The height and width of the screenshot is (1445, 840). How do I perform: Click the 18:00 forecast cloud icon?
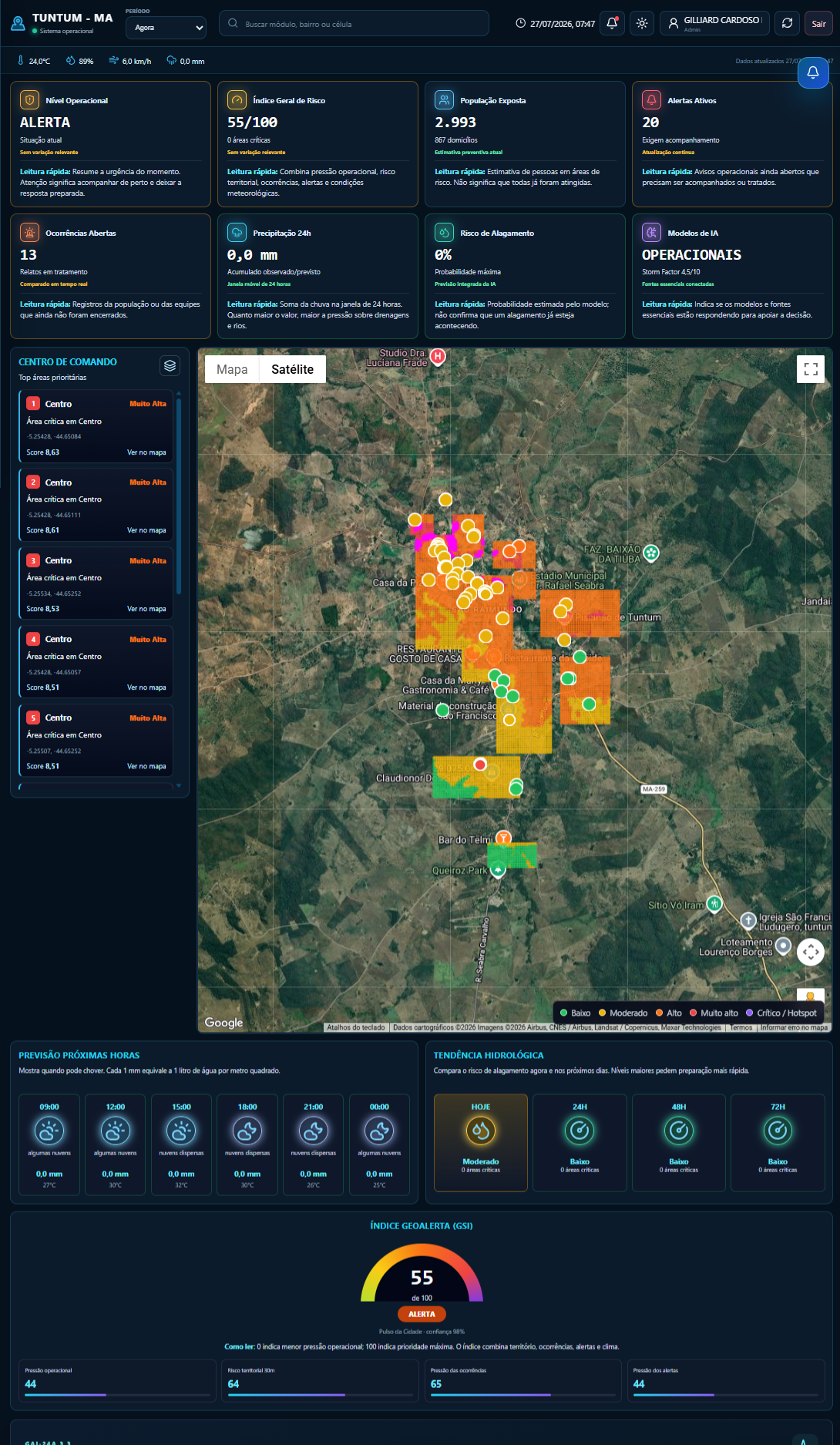pyautogui.click(x=247, y=1131)
